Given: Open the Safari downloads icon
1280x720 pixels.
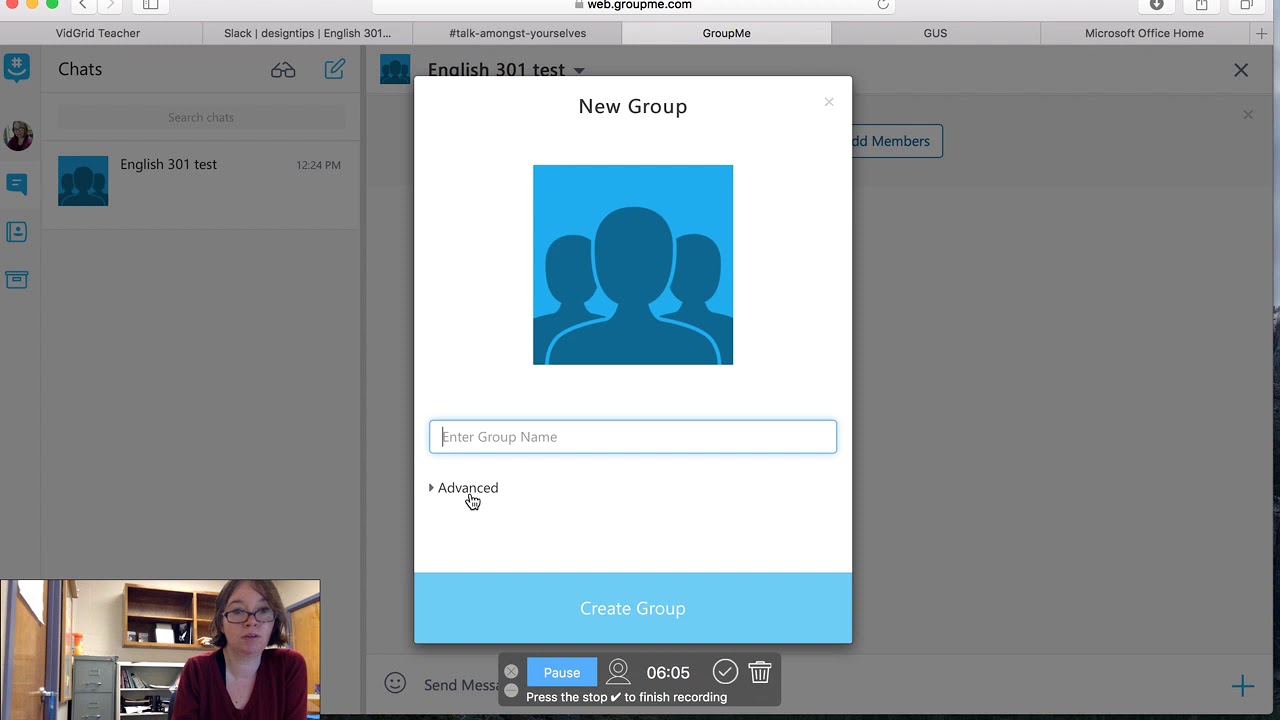Looking at the screenshot, I should coord(1157,5).
